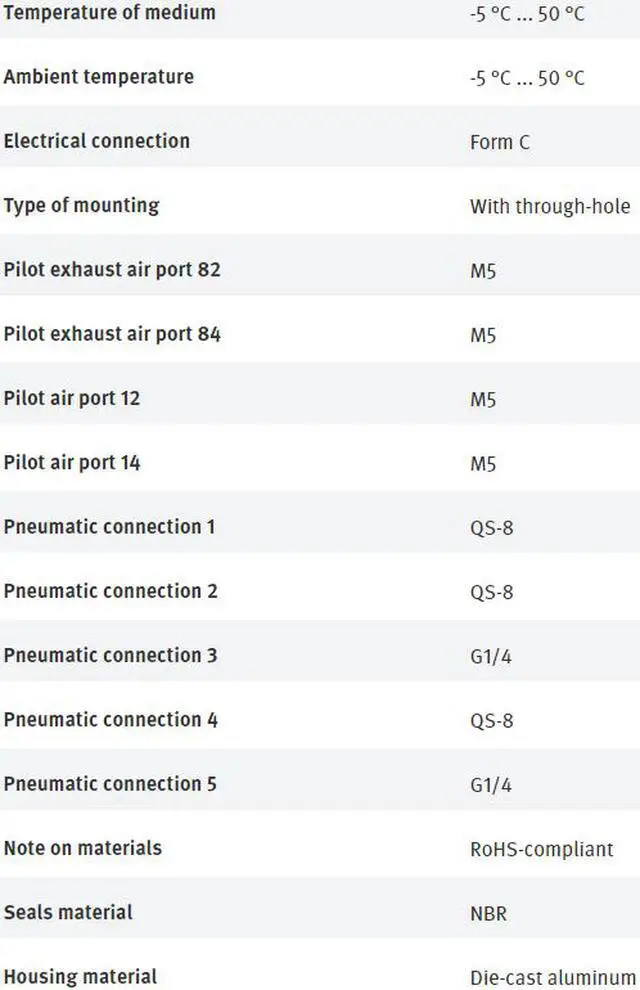The image size is (640, 990).
Task: Click the "Electrical connection" label
Action: pyautogui.click(x=96, y=141)
